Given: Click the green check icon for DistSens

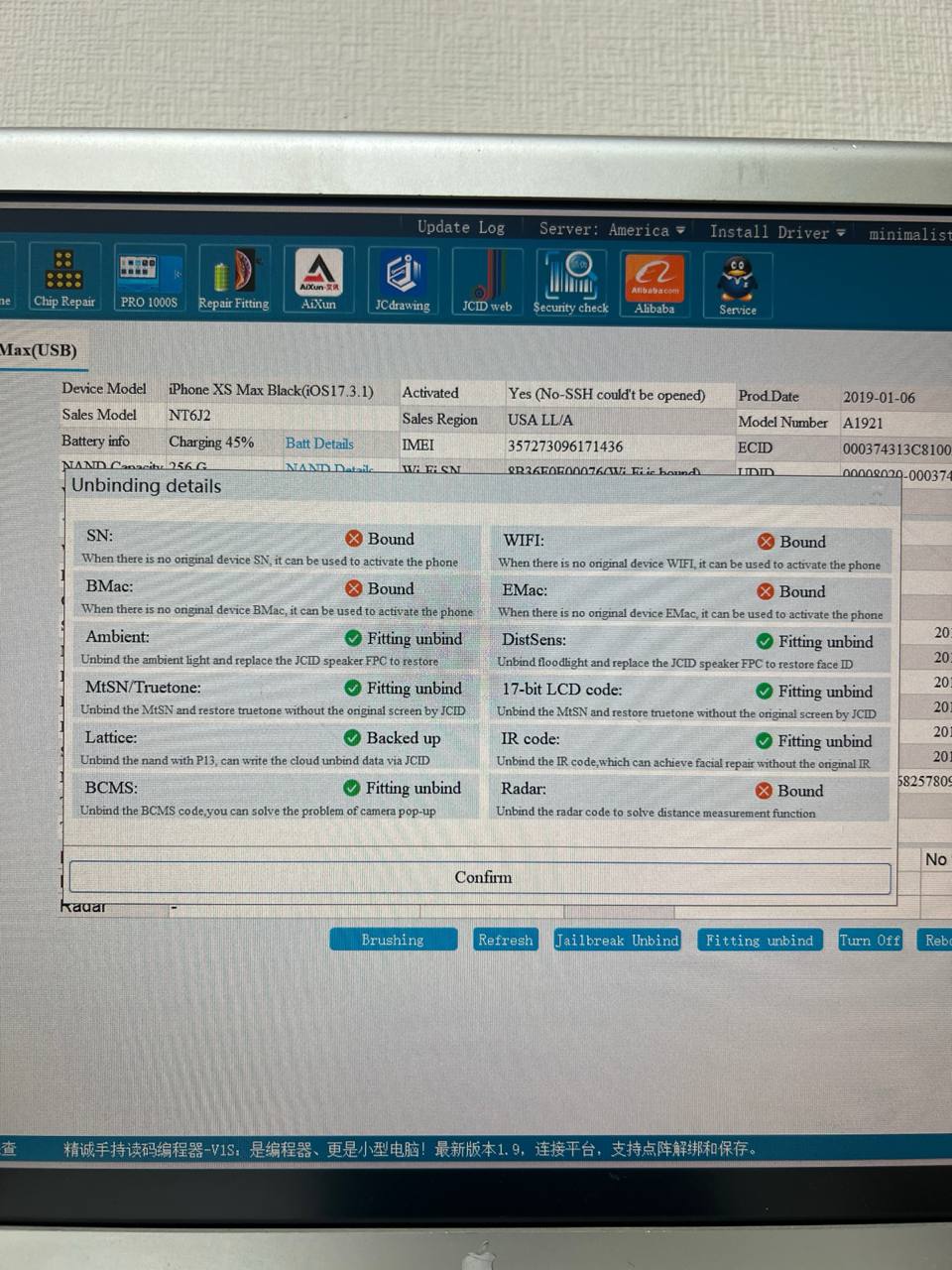Looking at the screenshot, I should point(765,641).
